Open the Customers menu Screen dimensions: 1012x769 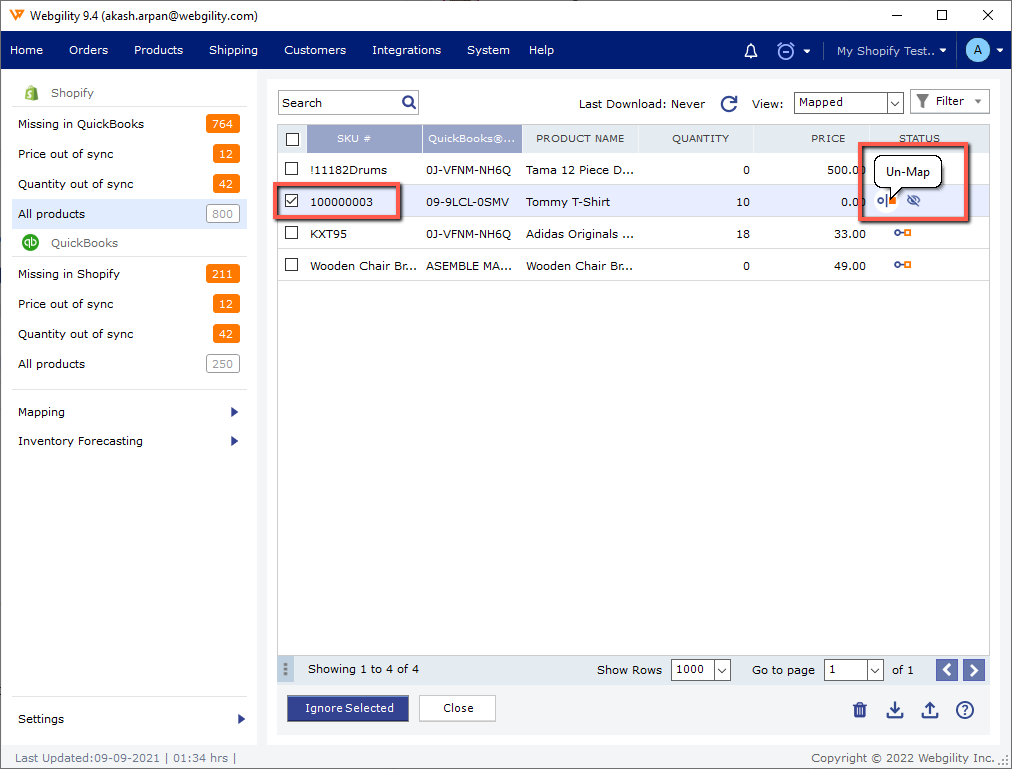click(x=315, y=50)
